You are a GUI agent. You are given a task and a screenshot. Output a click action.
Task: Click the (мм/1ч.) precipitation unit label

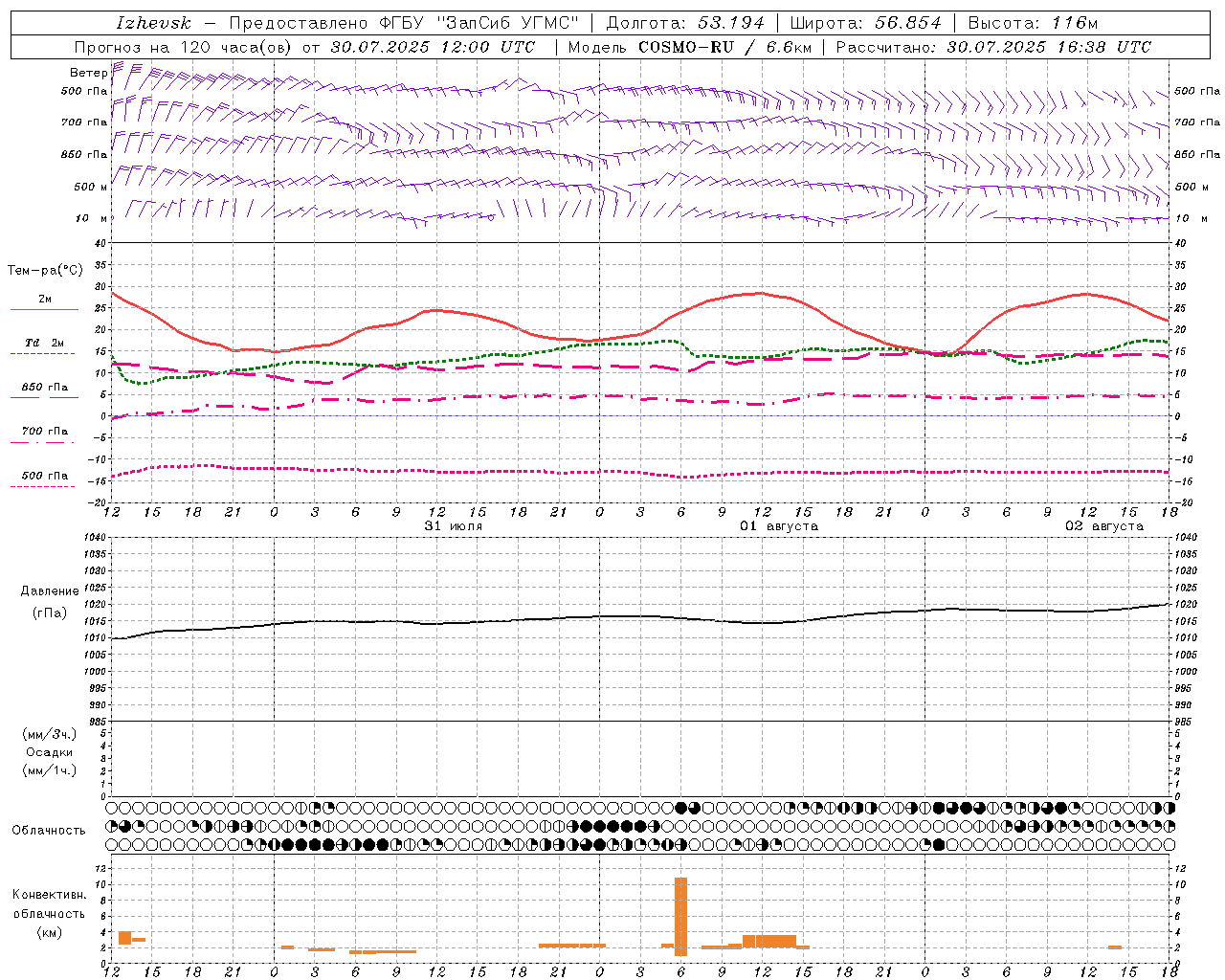click(50, 770)
